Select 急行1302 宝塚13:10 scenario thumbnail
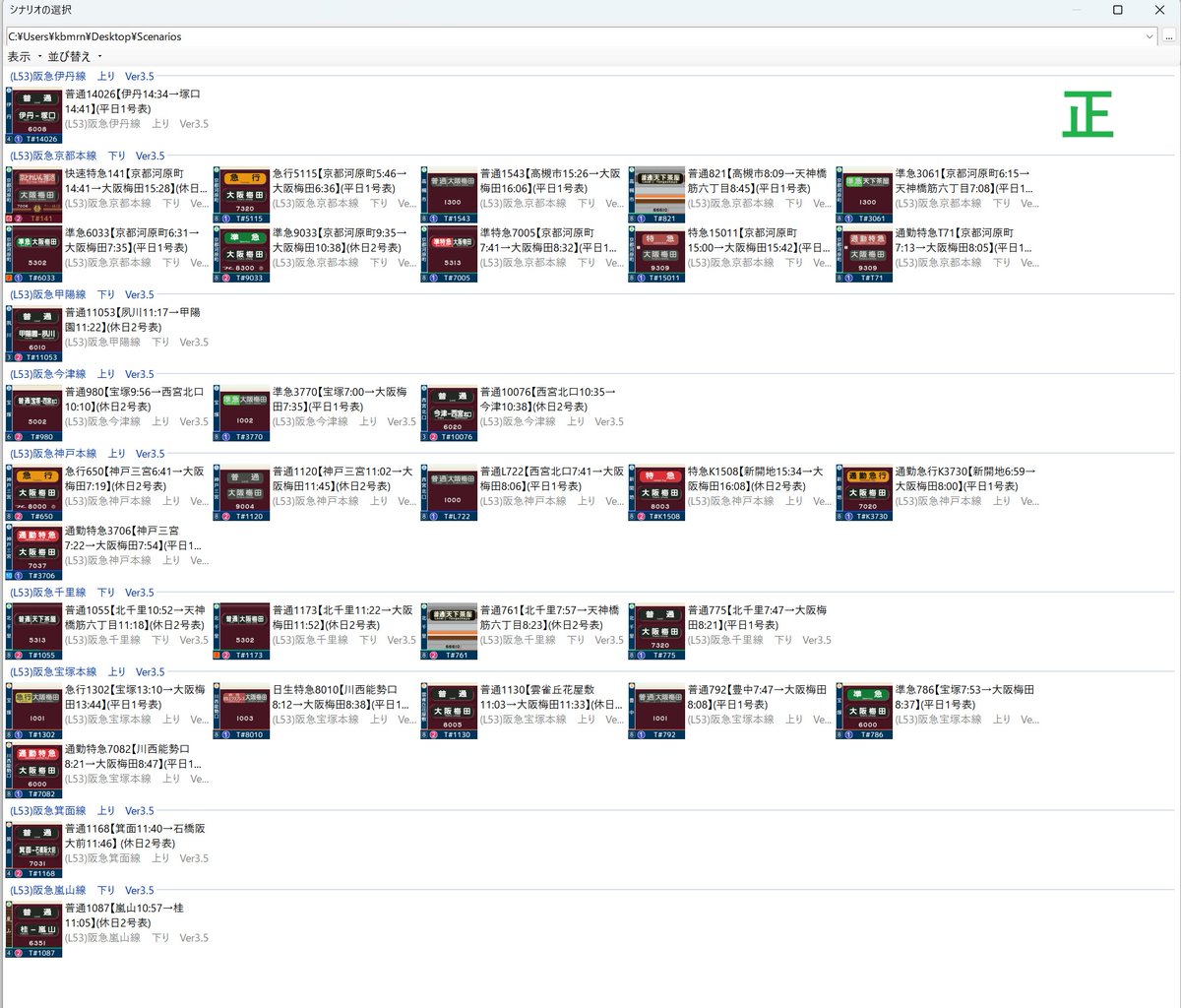 (x=34, y=711)
